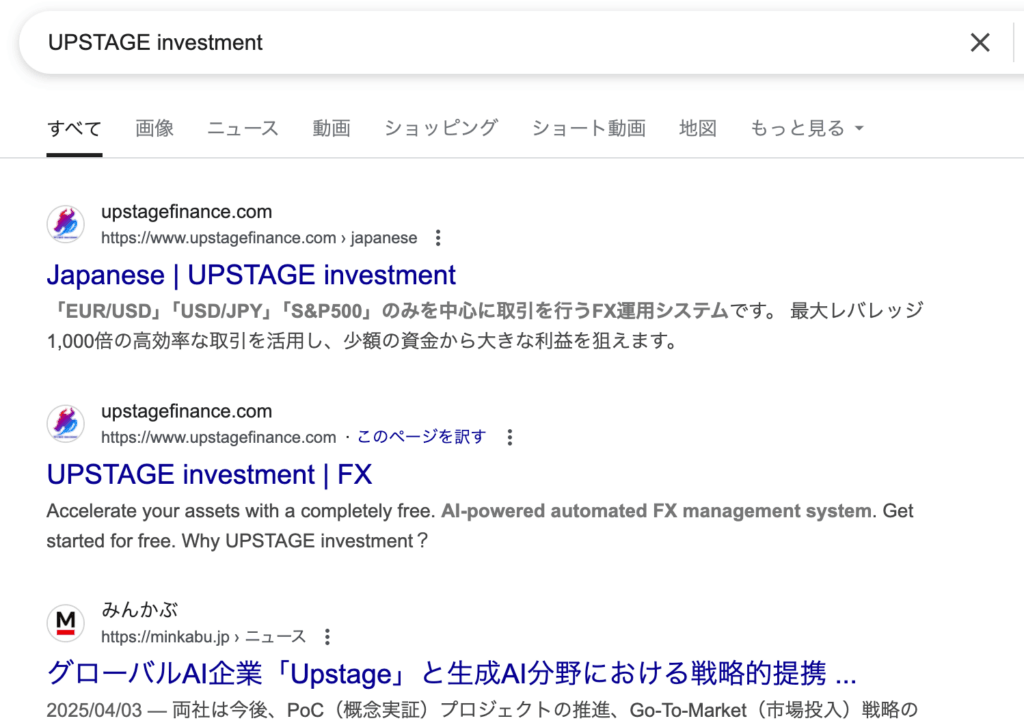
Task: Click the https://www.upstagefinance.com › japanese URL
Action: point(259,238)
